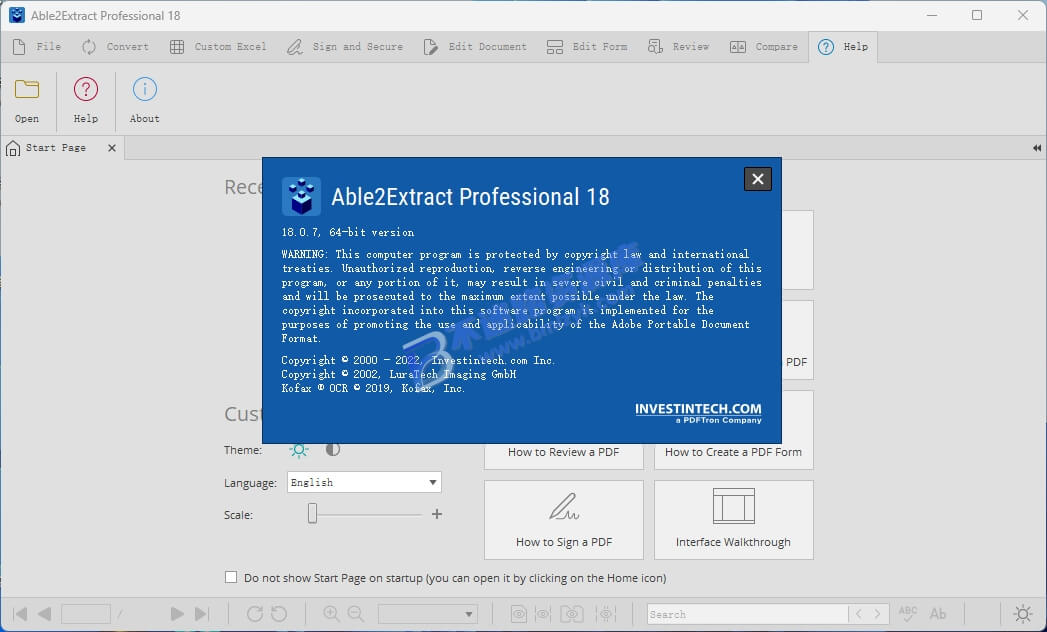Image resolution: width=1047 pixels, height=632 pixels.
Task: Open the About info icon
Action: click(144, 90)
